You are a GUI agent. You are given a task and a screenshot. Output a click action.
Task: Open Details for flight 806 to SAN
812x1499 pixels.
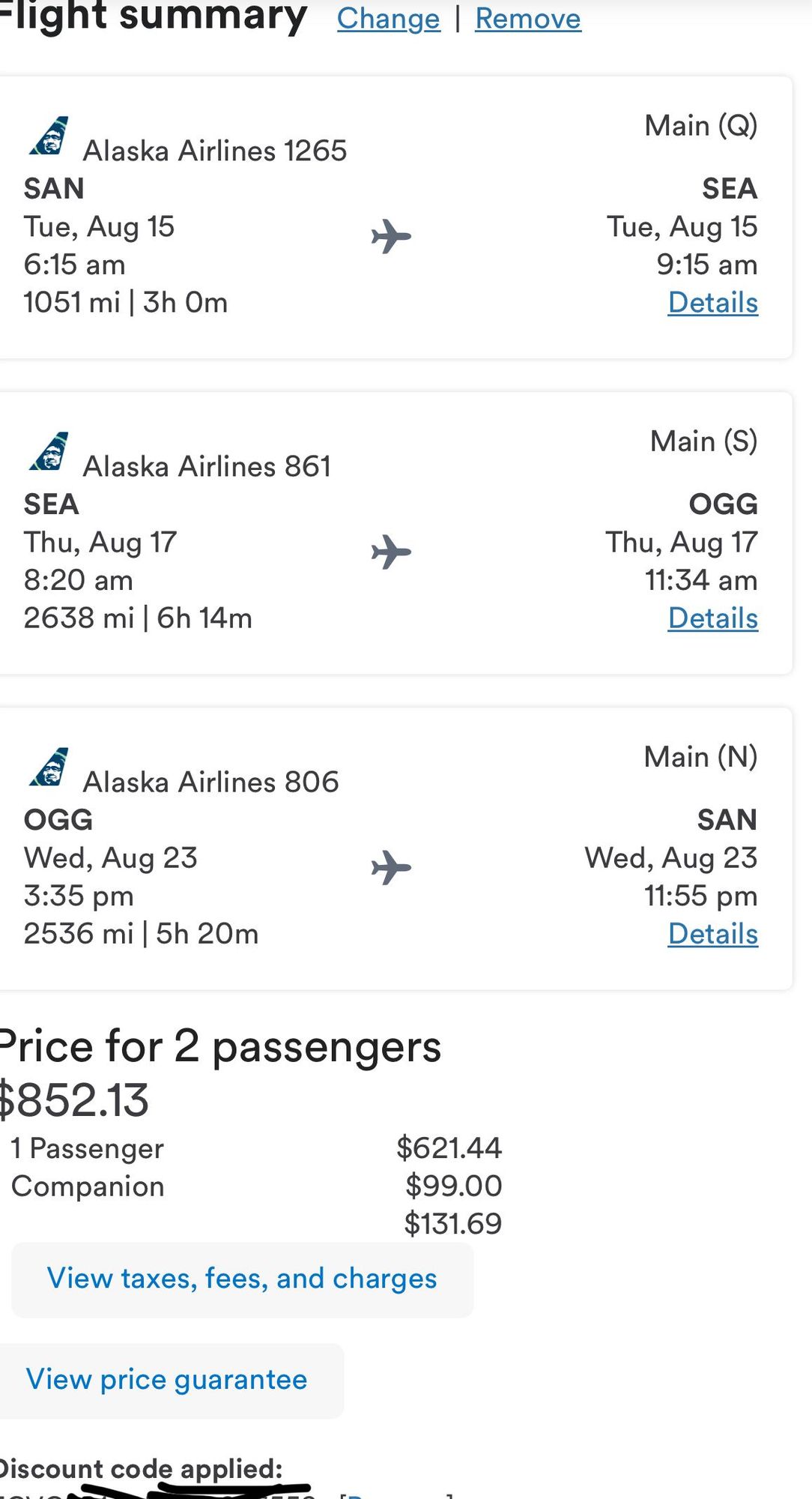[713, 934]
